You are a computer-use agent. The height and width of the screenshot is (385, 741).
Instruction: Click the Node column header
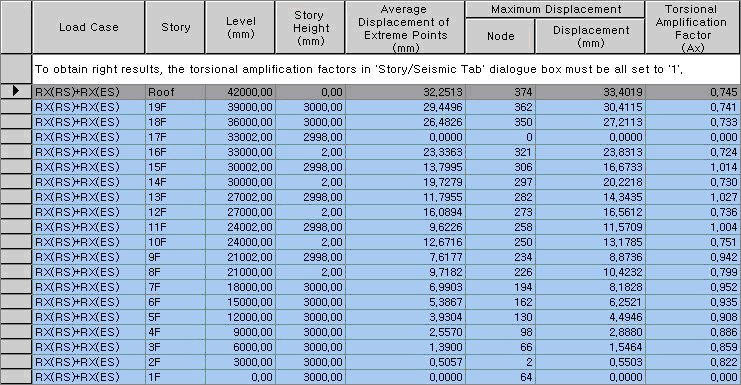tap(500, 36)
